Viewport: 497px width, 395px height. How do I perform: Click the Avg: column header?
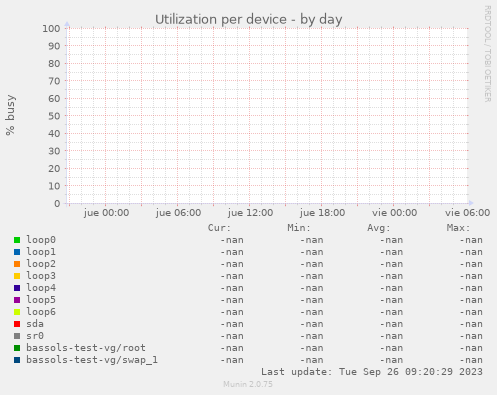coord(379,228)
